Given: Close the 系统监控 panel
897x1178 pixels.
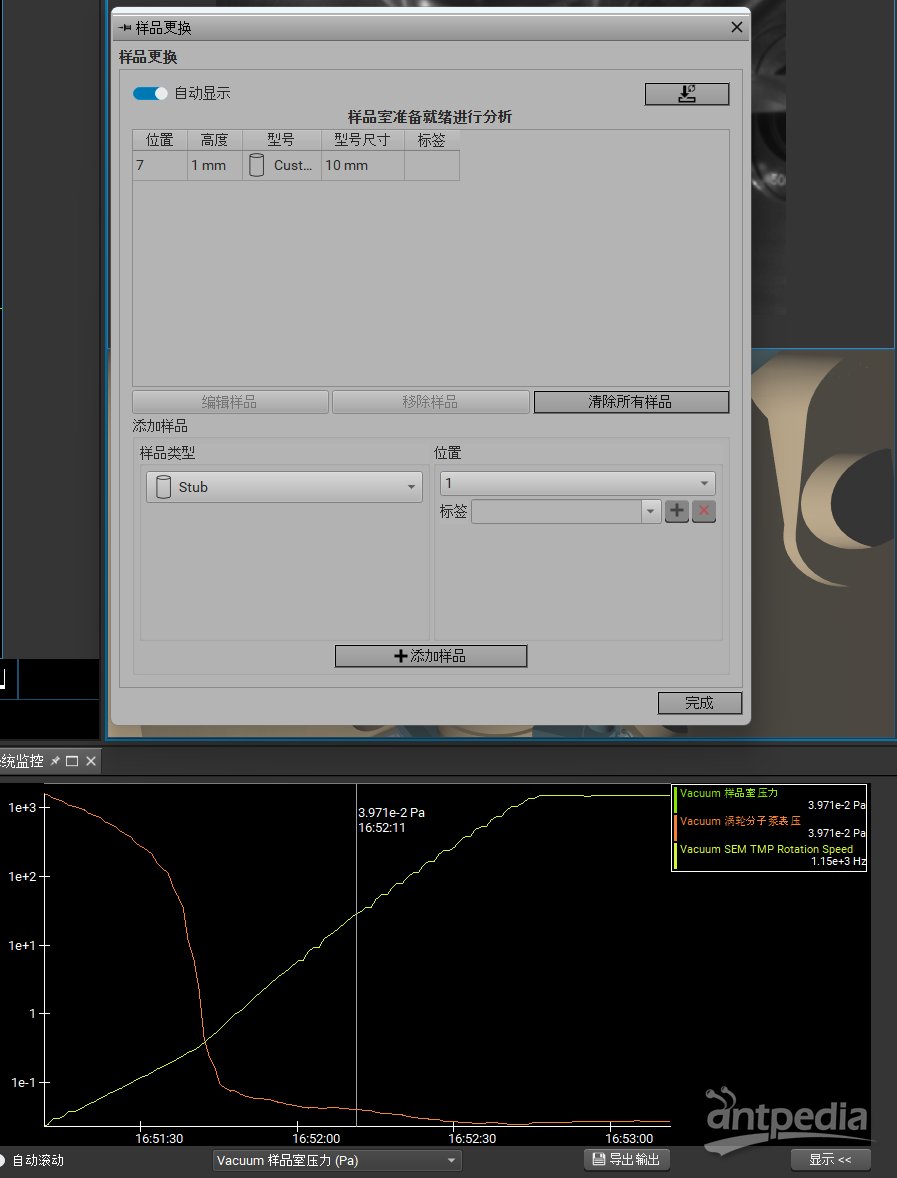Looking at the screenshot, I should (91, 761).
